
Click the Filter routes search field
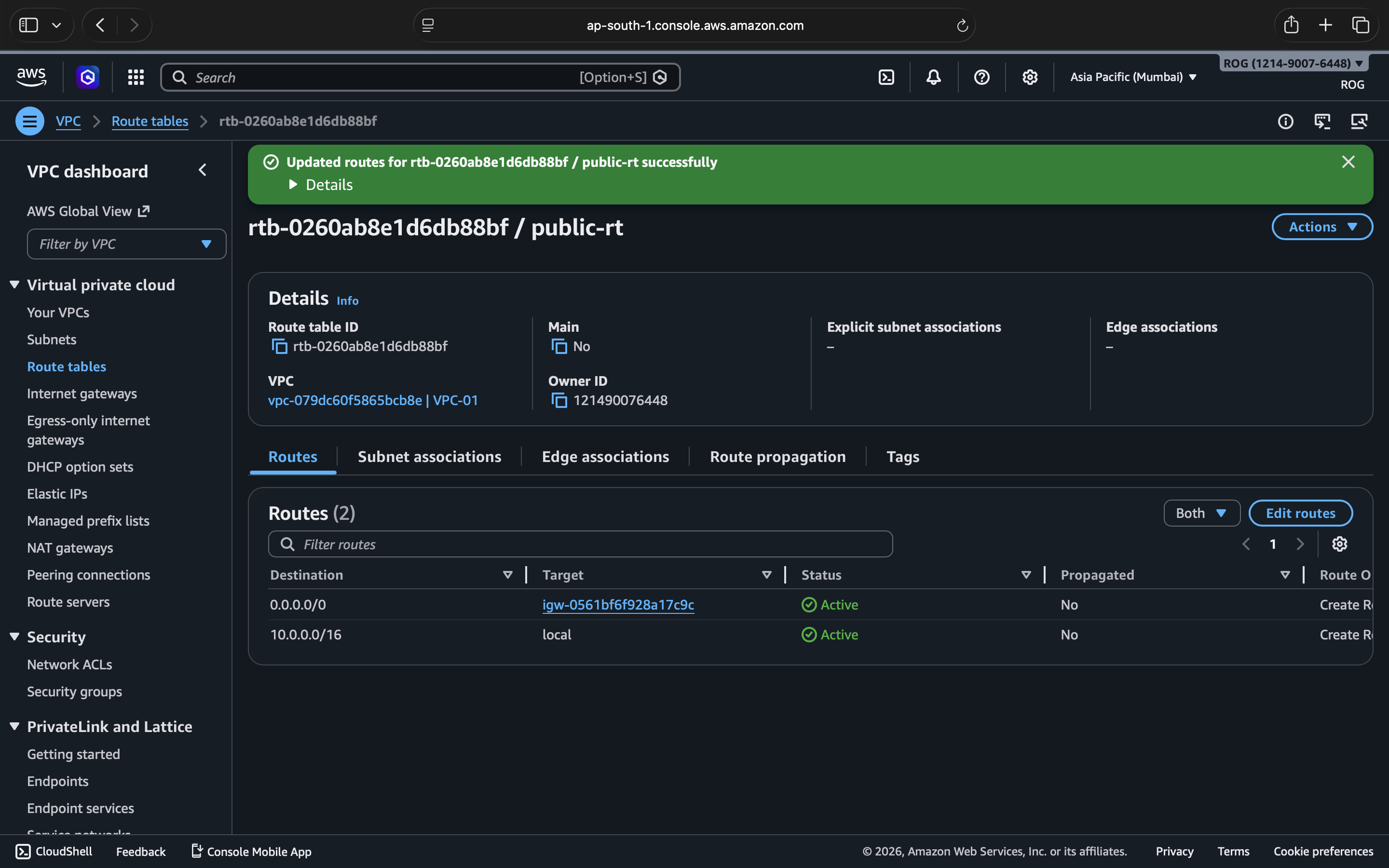point(580,544)
